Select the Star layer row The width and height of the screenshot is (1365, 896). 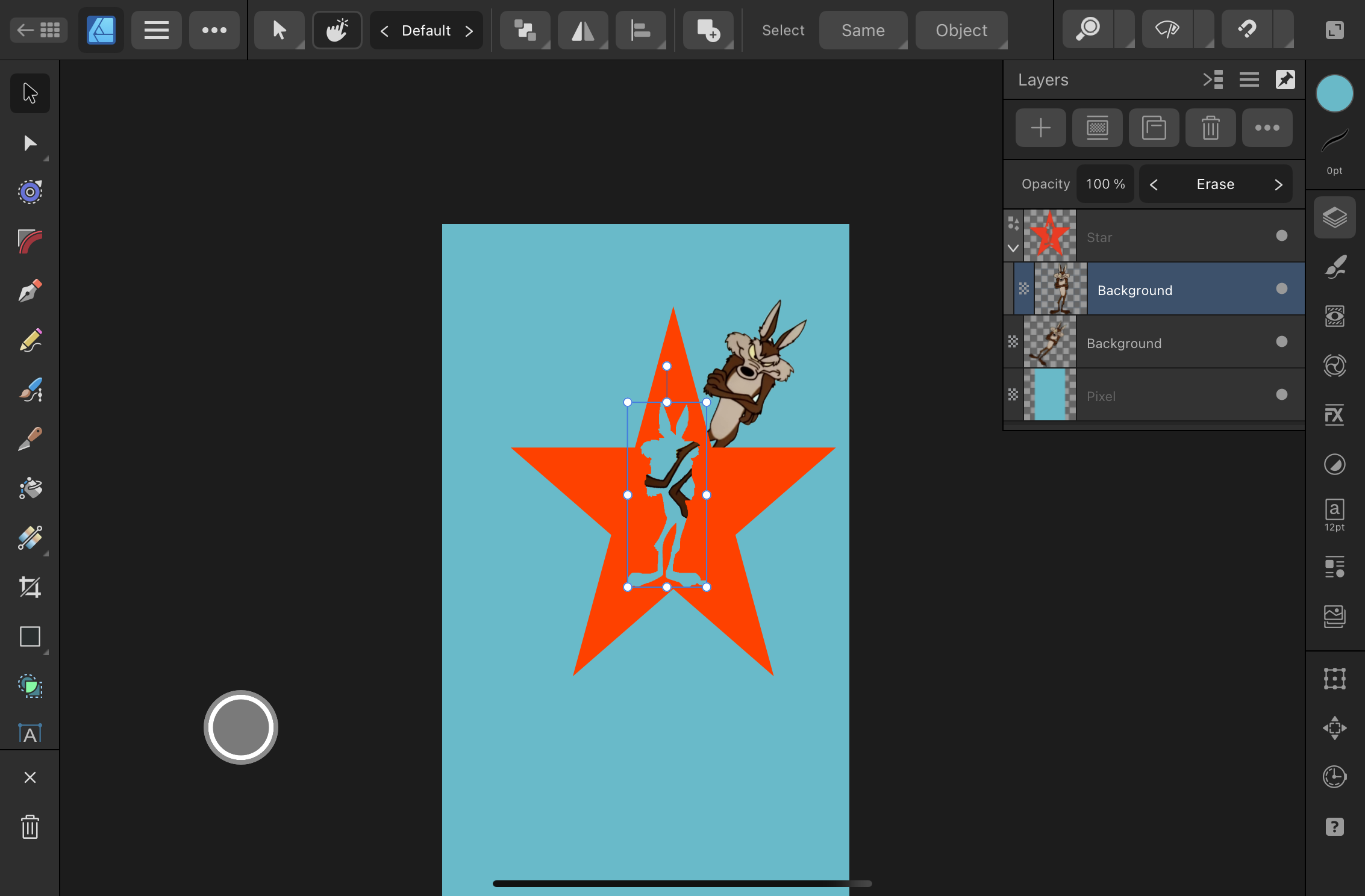[x=1154, y=235]
